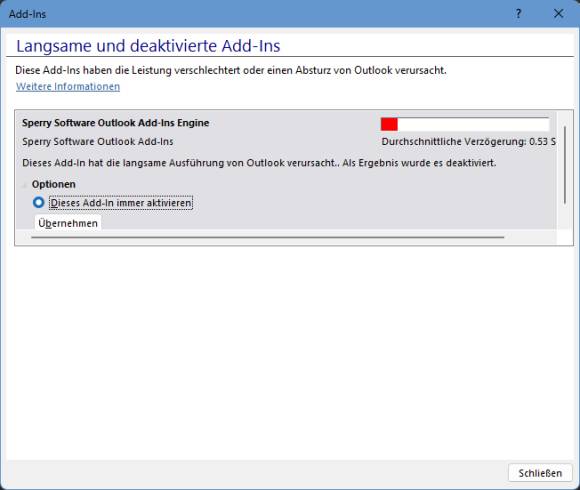Click the deactivation explanation sentence

tap(259, 163)
